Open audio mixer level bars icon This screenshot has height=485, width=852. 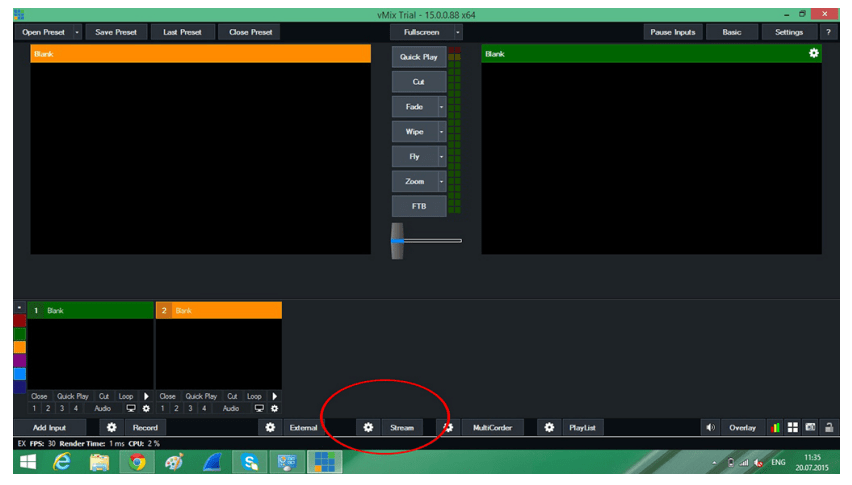click(x=775, y=427)
